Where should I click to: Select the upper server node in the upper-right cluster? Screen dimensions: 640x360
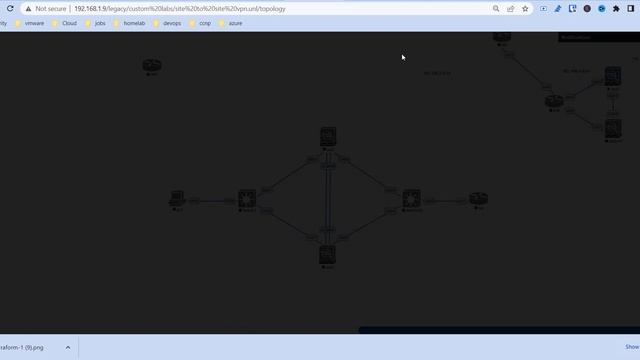[613, 76]
